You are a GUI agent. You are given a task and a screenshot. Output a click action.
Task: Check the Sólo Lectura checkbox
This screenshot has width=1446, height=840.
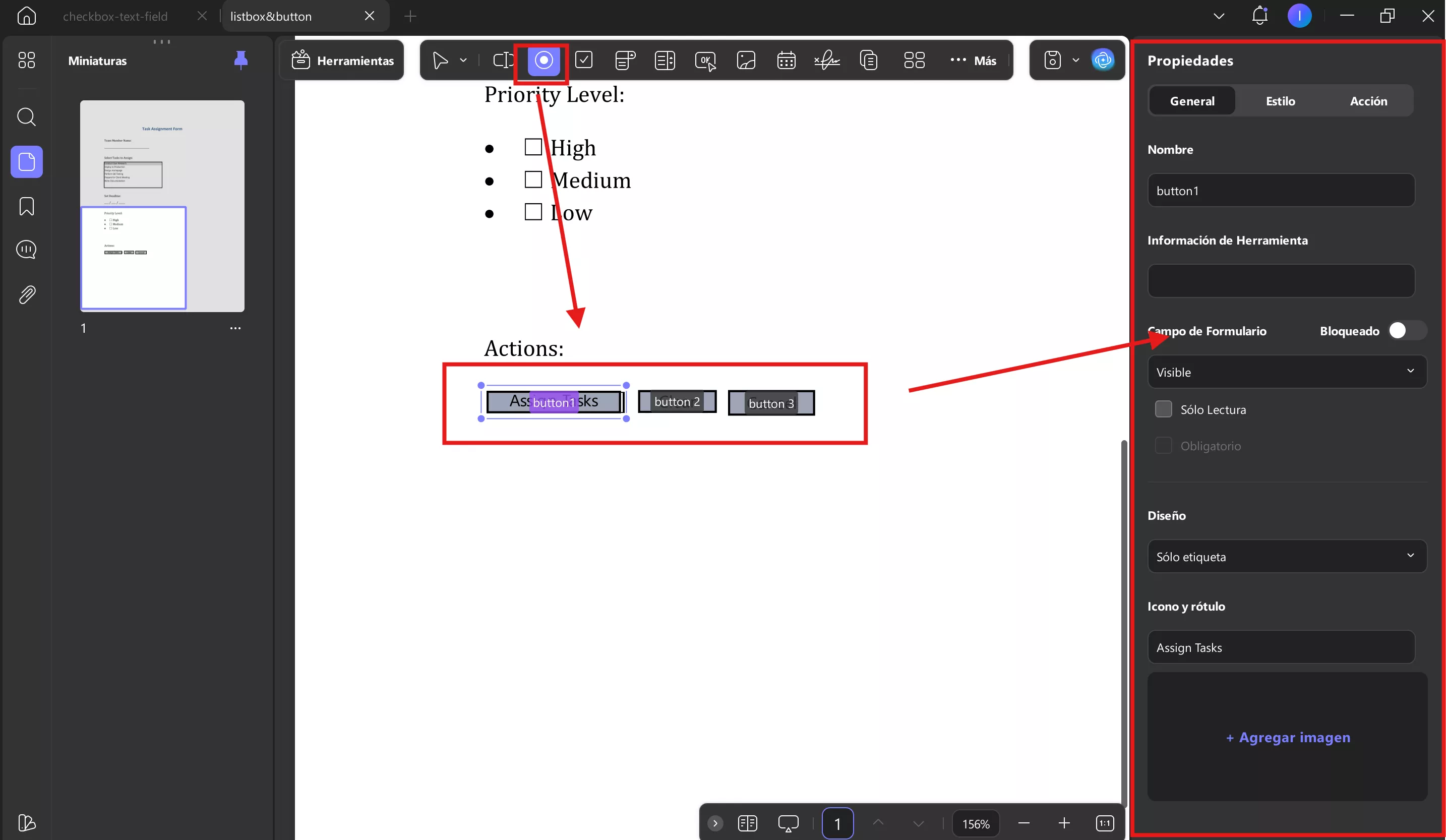(x=1163, y=409)
